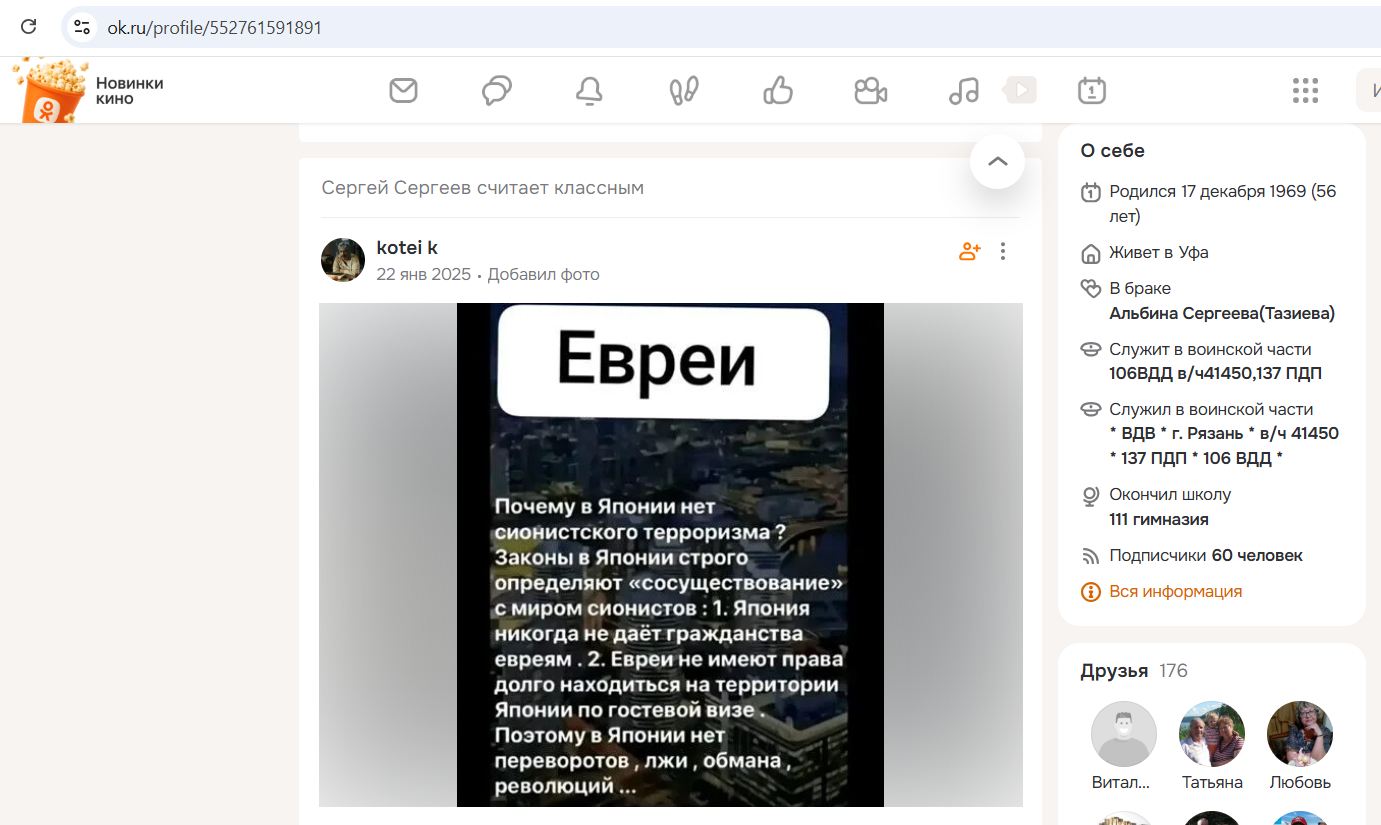Open Notifications bell icon
The width and height of the screenshot is (1381, 825).
589,91
